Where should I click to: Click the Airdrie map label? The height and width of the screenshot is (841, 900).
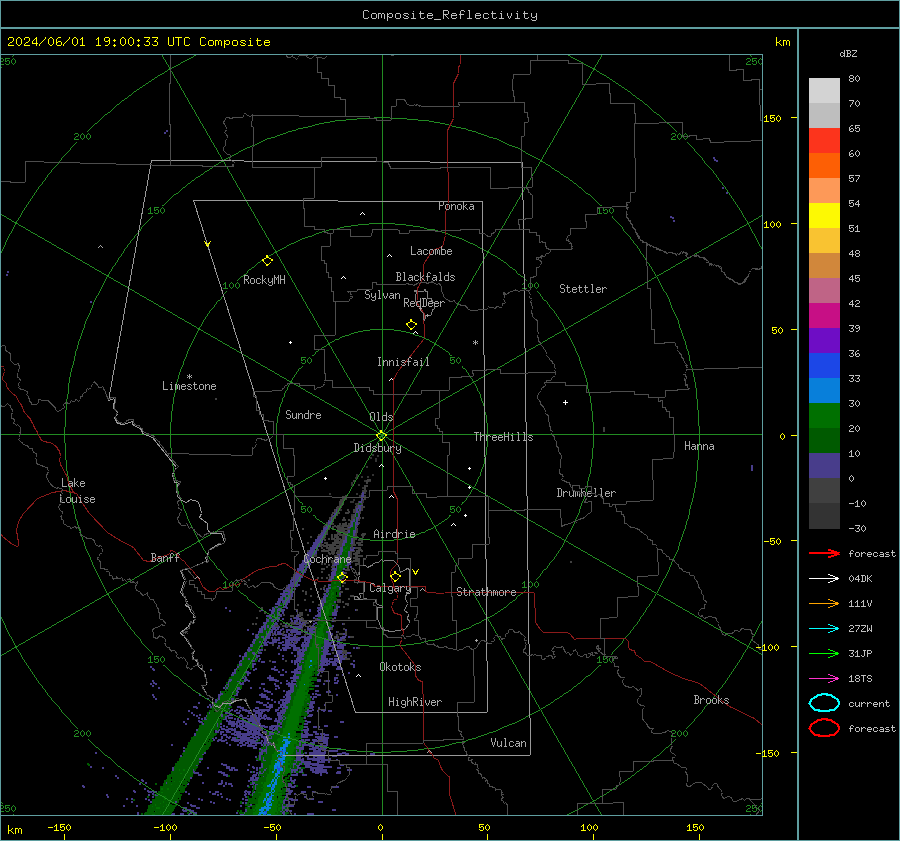point(394,534)
